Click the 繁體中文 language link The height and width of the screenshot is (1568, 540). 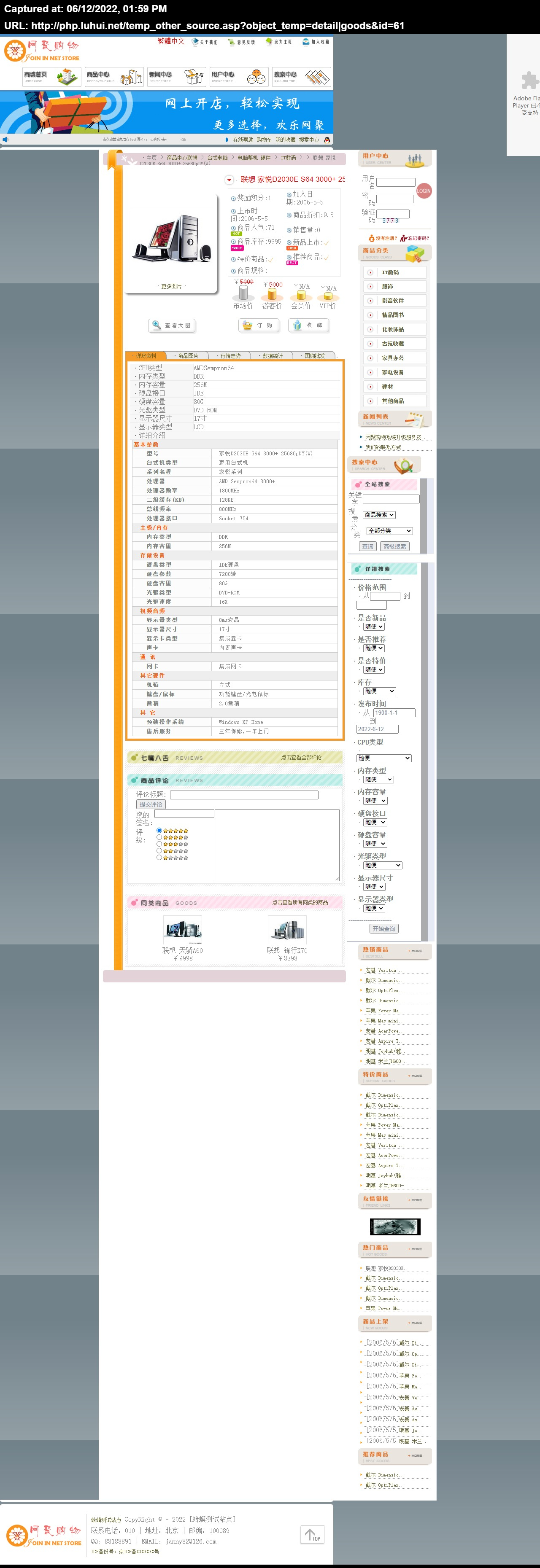coord(171,41)
